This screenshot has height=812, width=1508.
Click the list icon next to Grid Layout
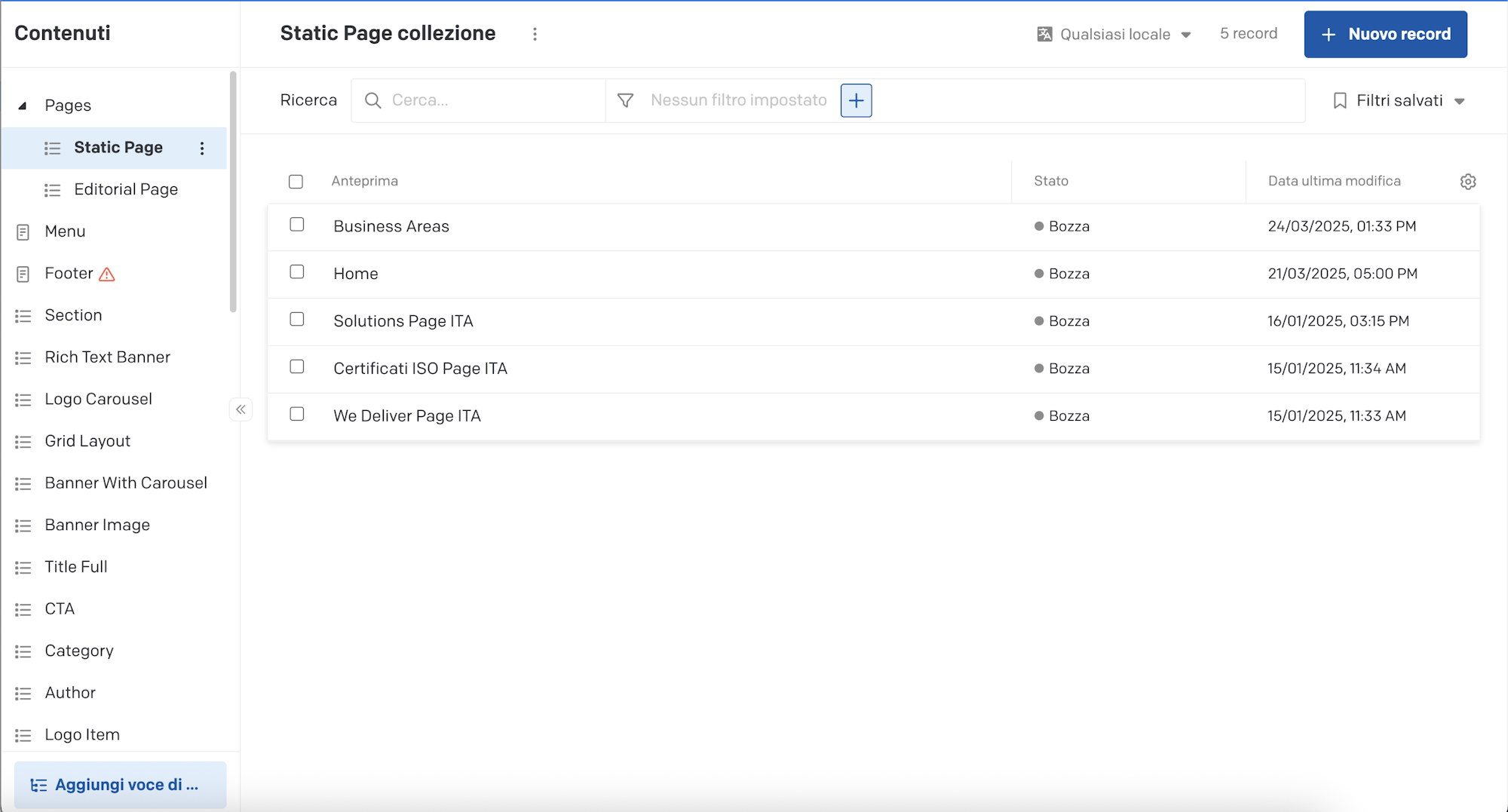(x=23, y=442)
